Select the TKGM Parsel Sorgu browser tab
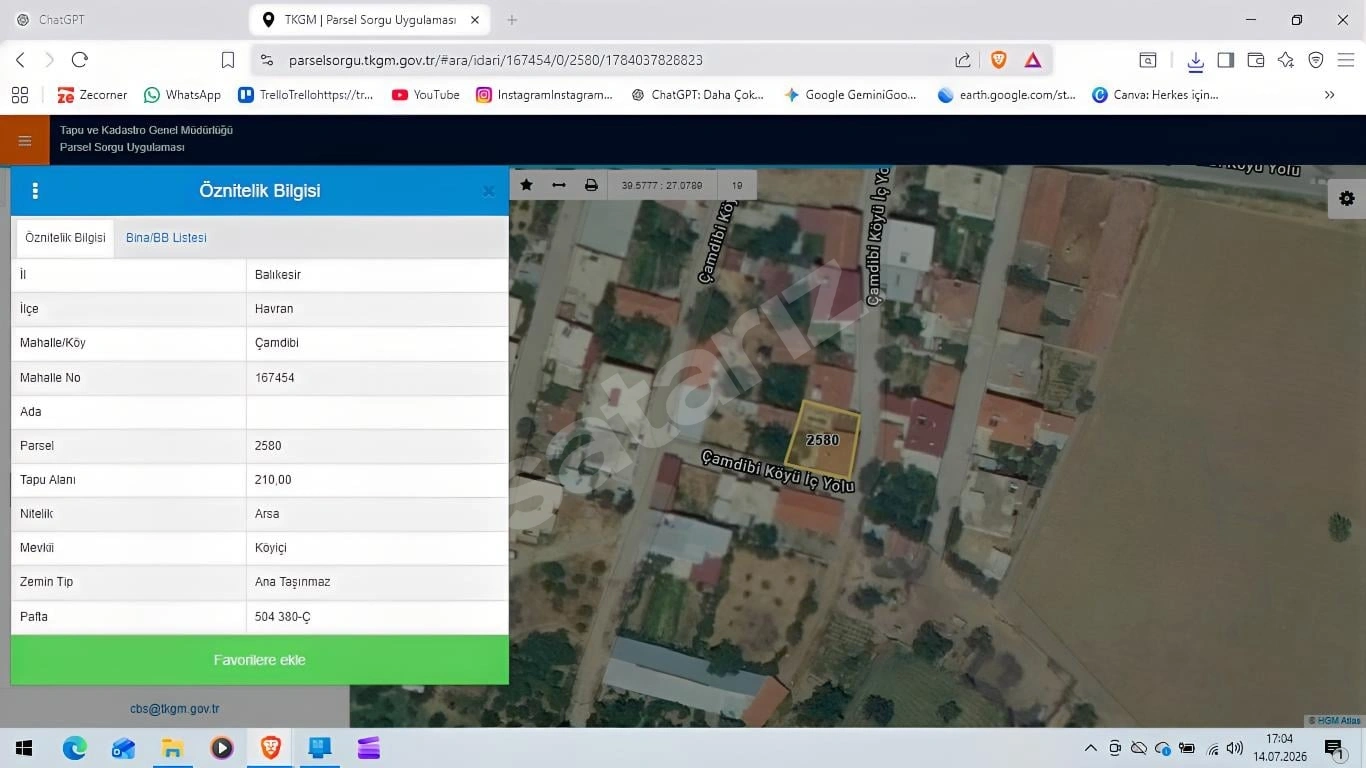Screen dimensions: 1366x768 point(370,20)
